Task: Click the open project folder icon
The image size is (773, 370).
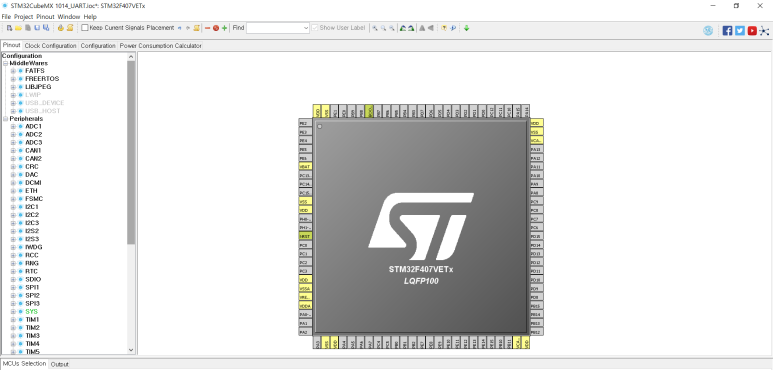Action: (x=18, y=28)
